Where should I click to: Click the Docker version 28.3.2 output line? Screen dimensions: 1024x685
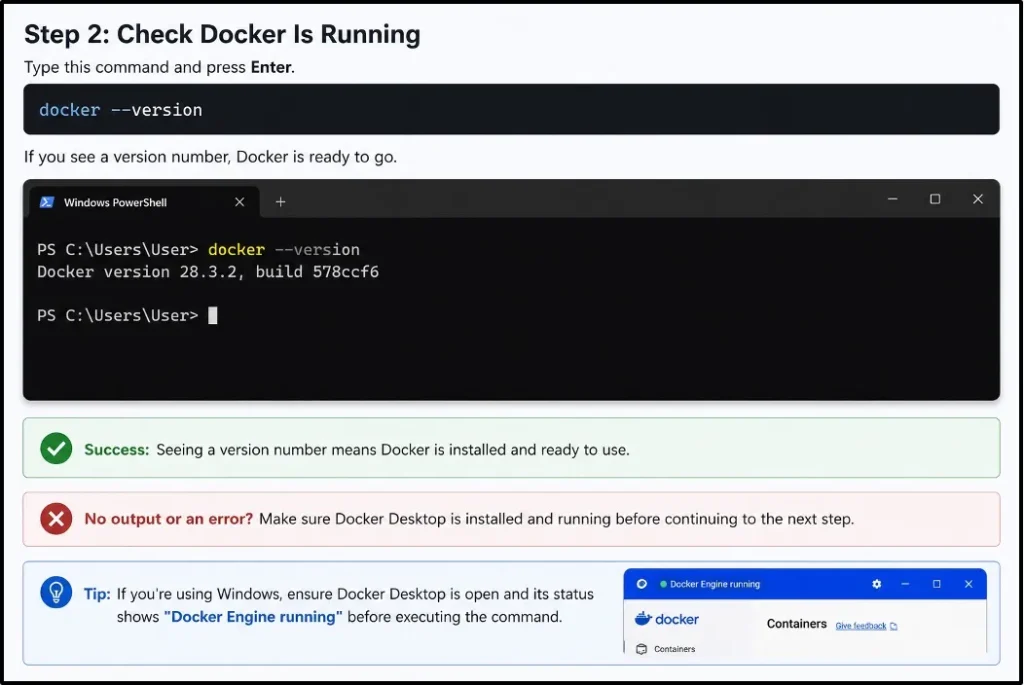(x=208, y=272)
